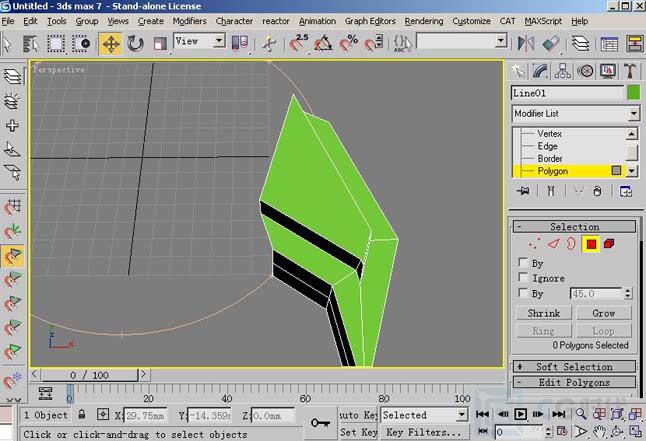This screenshot has width=646, height=441.
Task: Select the Select and Move tool
Action: point(110,44)
